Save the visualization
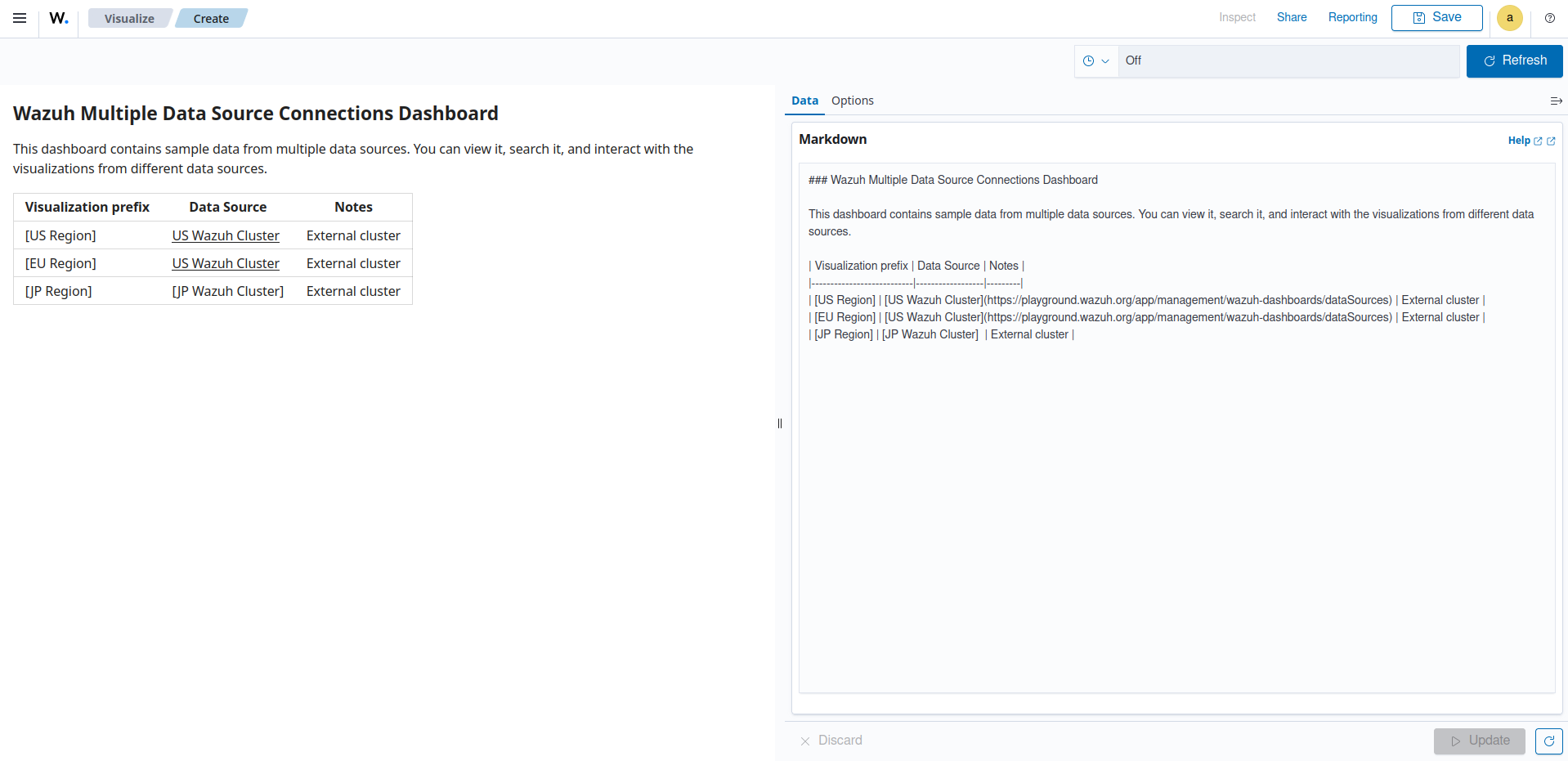 (x=1436, y=17)
